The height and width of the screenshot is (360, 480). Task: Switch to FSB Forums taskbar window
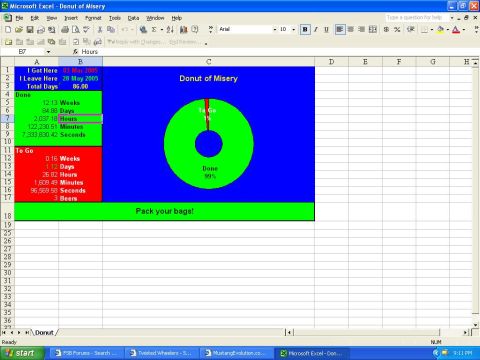(x=86, y=353)
